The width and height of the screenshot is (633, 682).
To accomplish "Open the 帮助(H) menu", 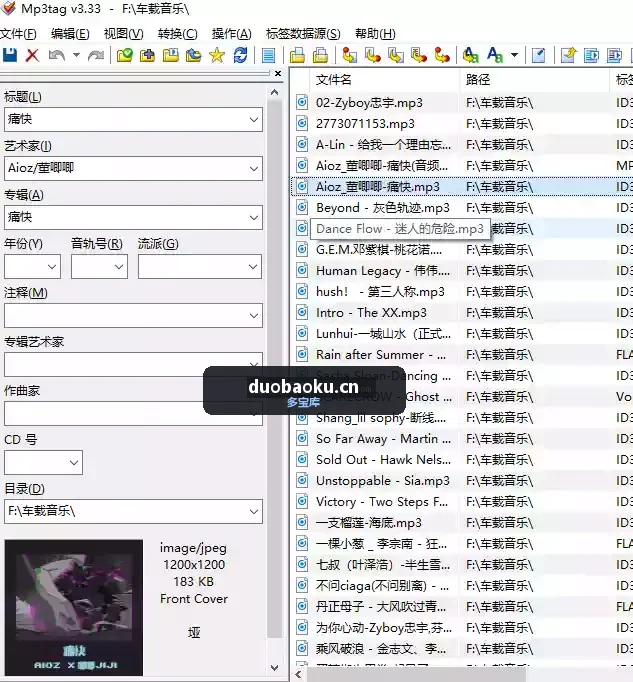I will pos(375,33).
